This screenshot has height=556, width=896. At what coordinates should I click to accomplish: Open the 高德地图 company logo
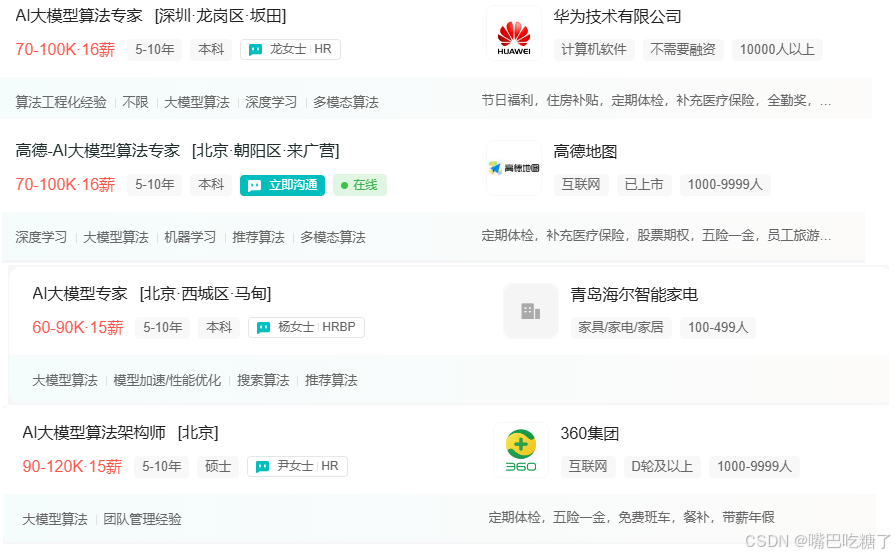[x=514, y=168]
